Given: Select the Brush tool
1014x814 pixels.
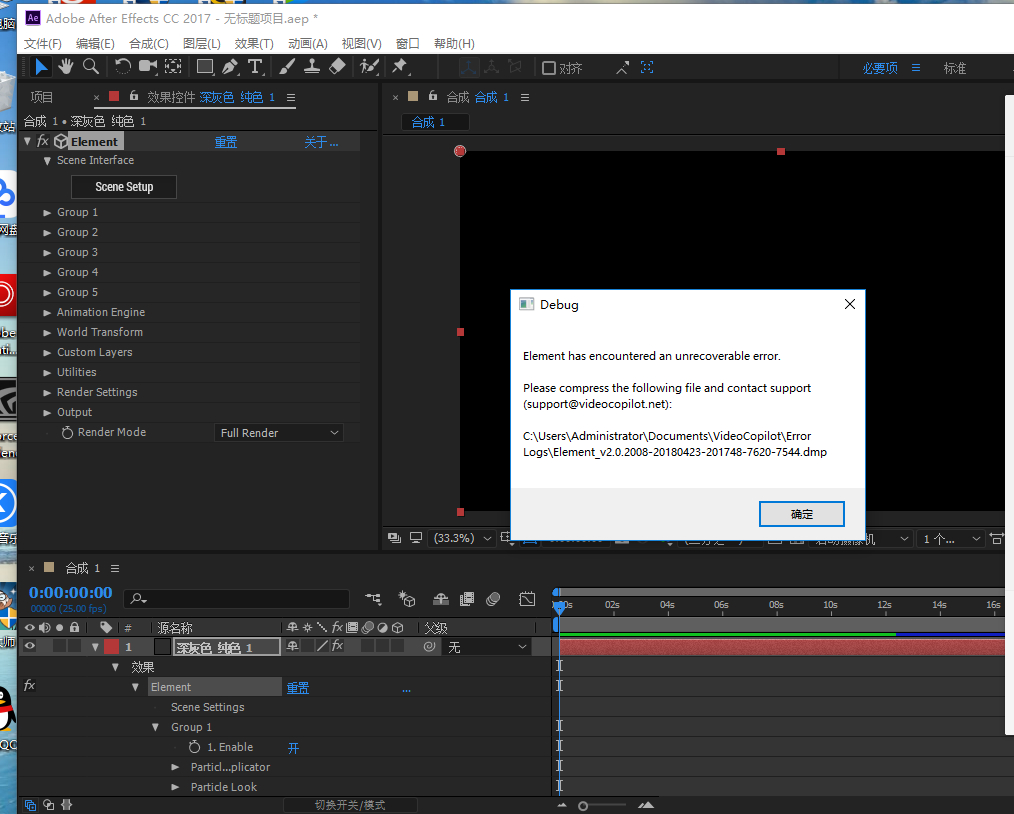Looking at the screenshot, I should [x=287, y=67].
